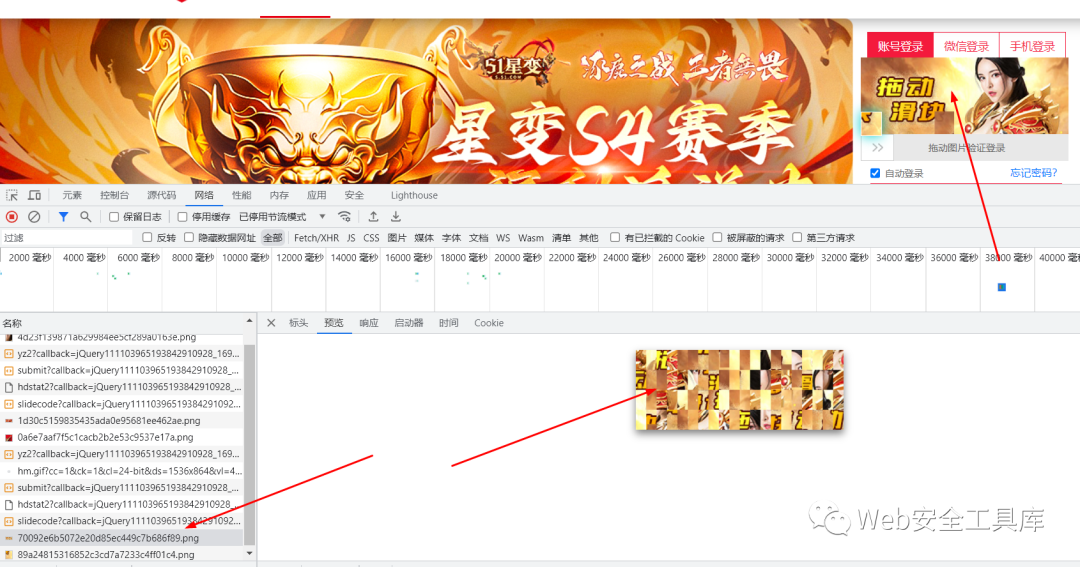Image resolution: width=1080 pixels, height=567 pixels.
Task: View the 响应 tab of the request
Action: tap(369, 322)
